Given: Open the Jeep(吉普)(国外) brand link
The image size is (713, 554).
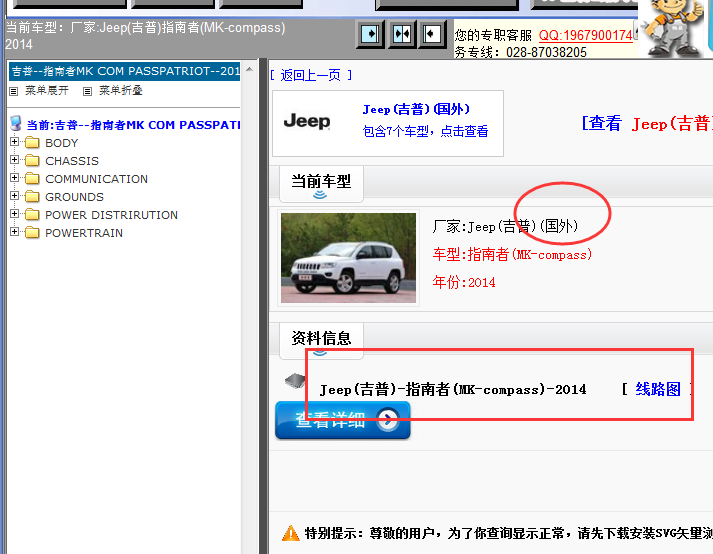Looking at the screenshot, I should click(416, 109).
